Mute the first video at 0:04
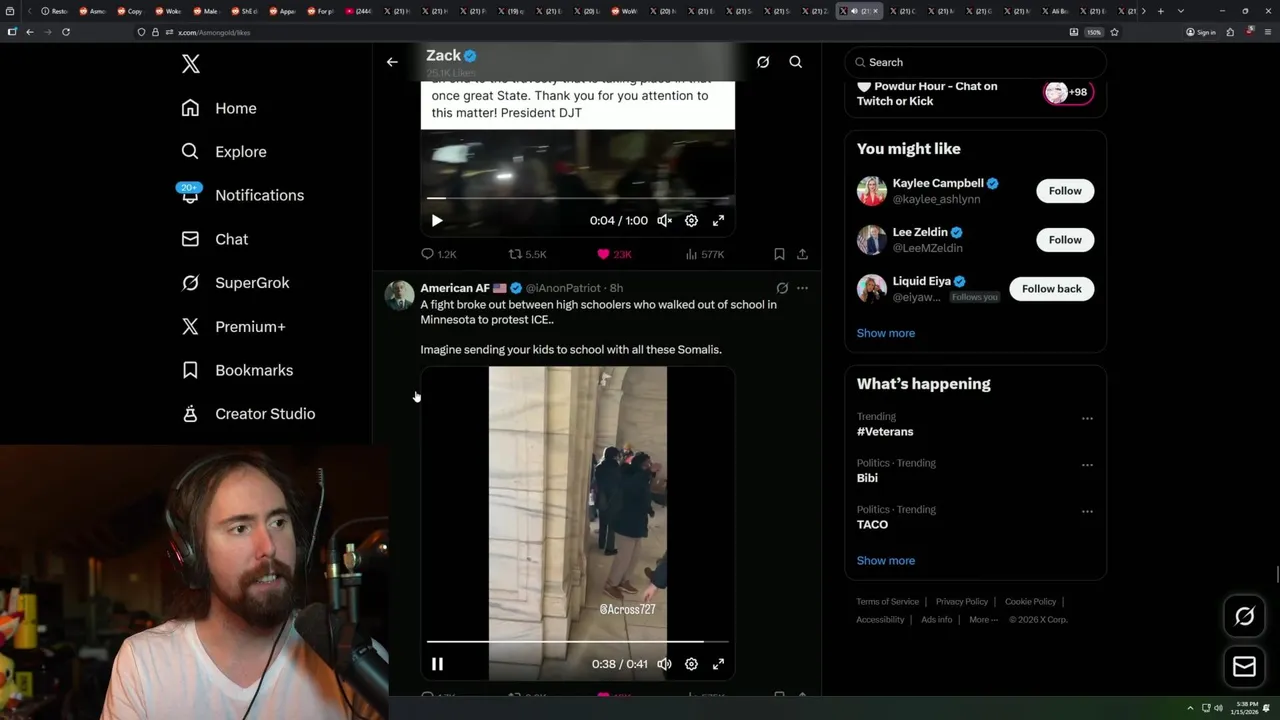Viewport: 1280px width, 720px height. [664, 220]
